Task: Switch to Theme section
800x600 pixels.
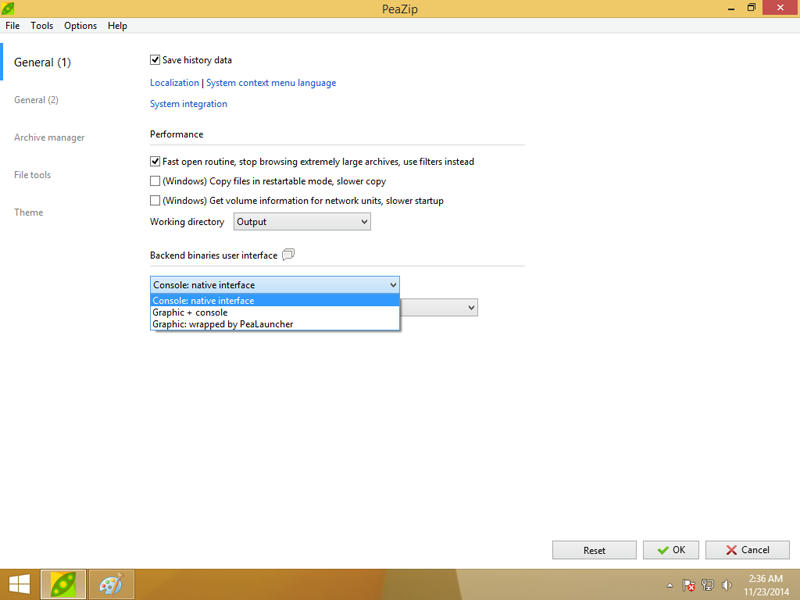Action: point(29,212)
